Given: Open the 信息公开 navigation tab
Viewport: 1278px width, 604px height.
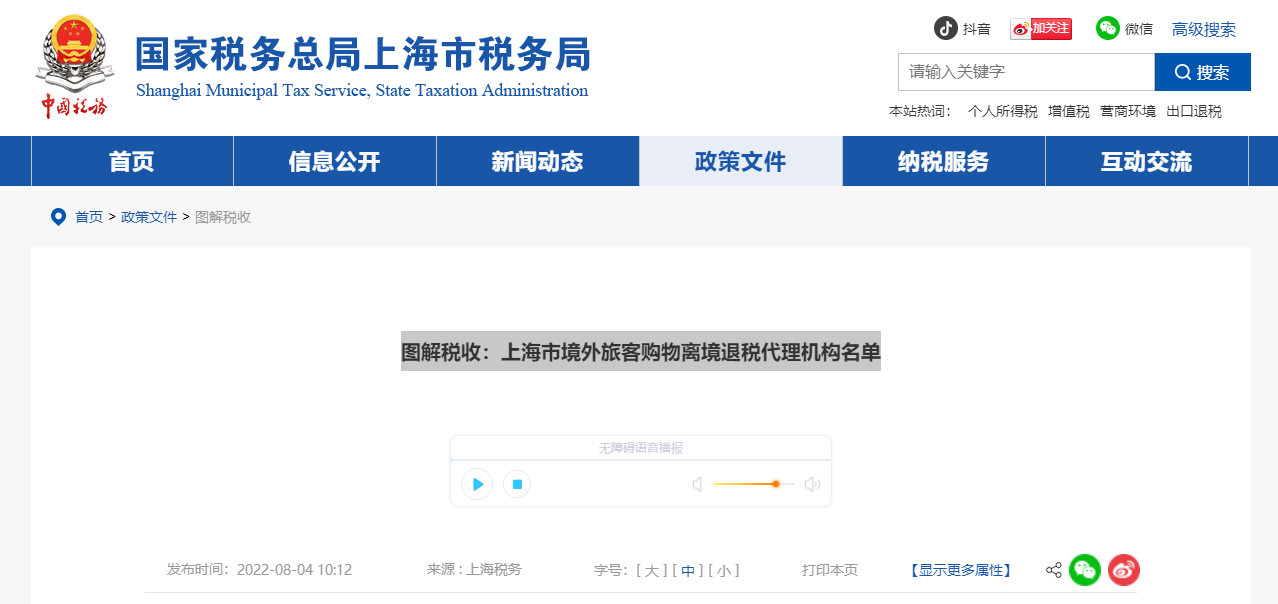Looking at the screenshot, I should pos(335,161).
